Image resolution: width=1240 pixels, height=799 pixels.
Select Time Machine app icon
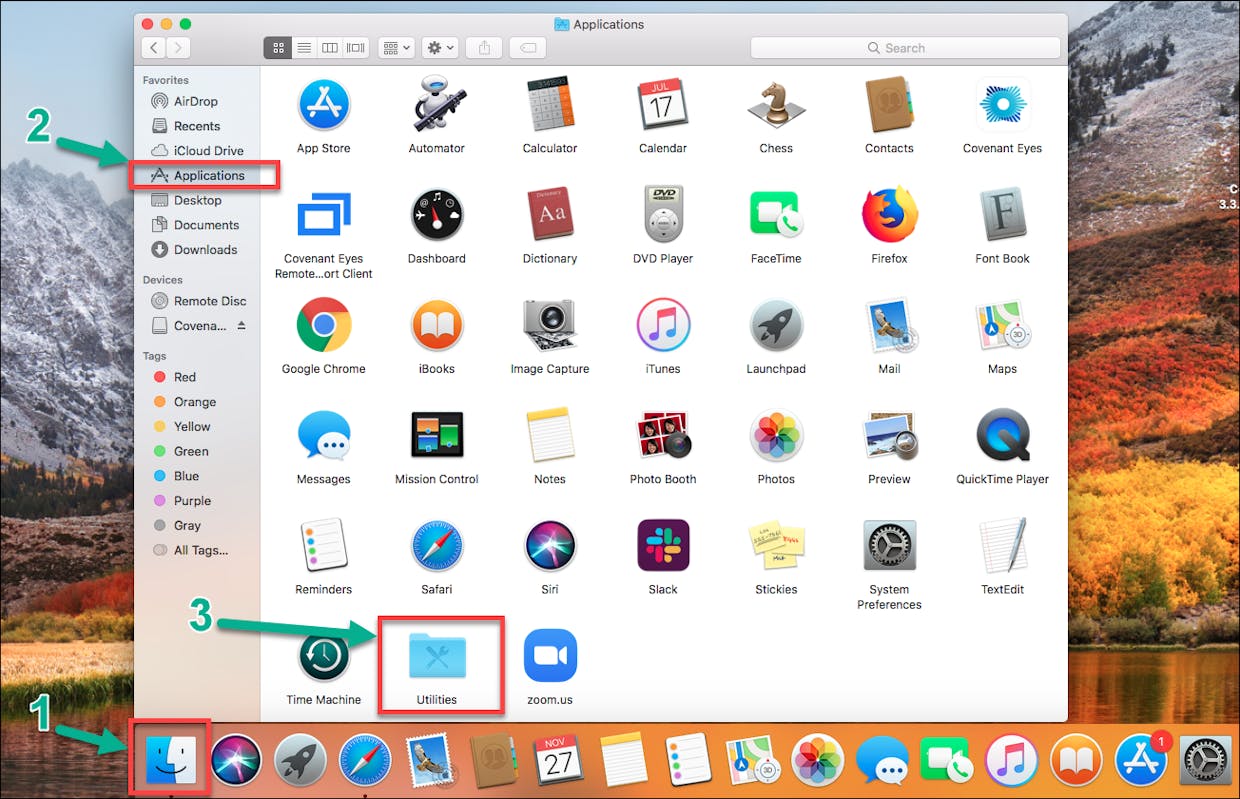pos(323,656)
